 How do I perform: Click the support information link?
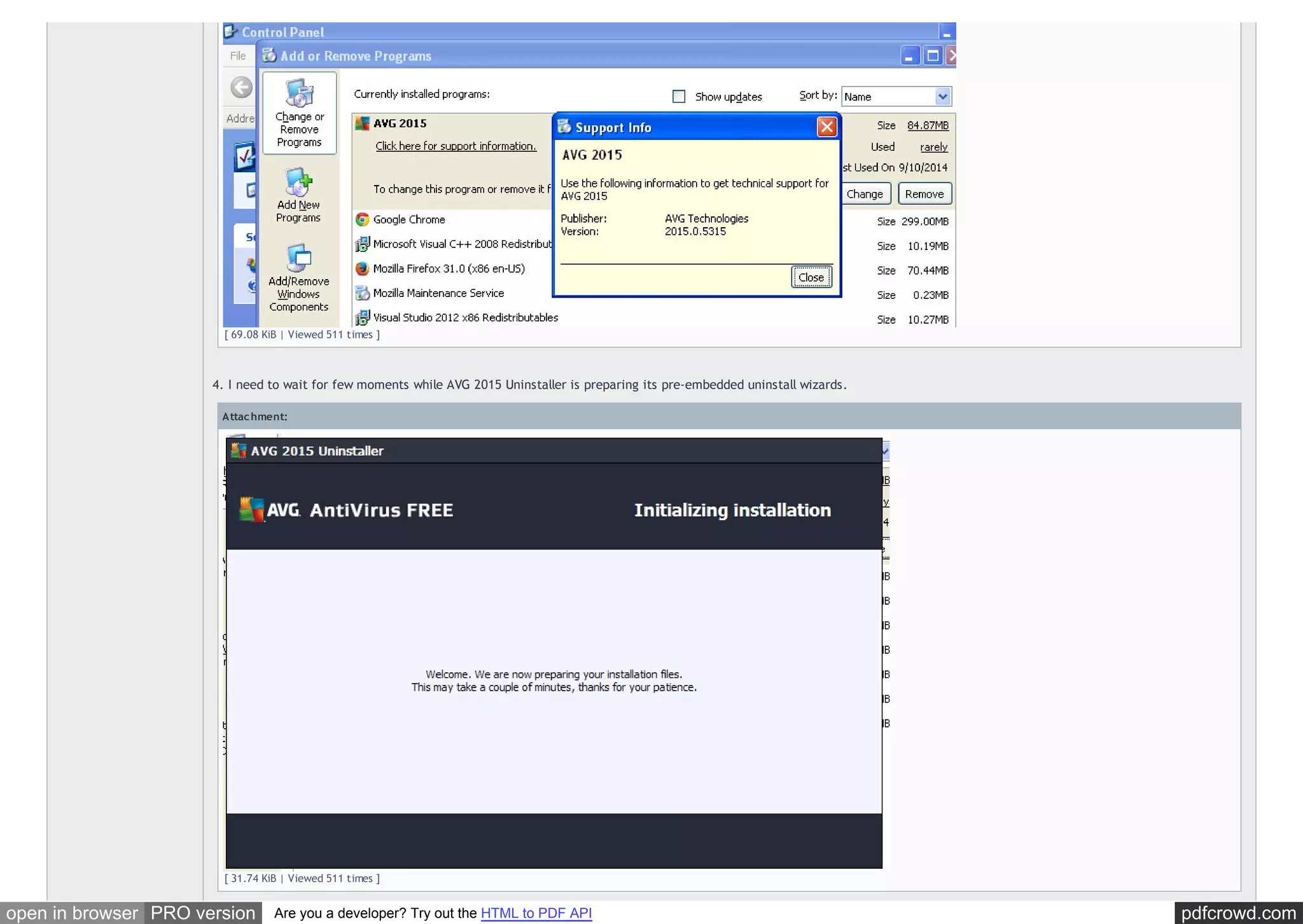[456, 146]
